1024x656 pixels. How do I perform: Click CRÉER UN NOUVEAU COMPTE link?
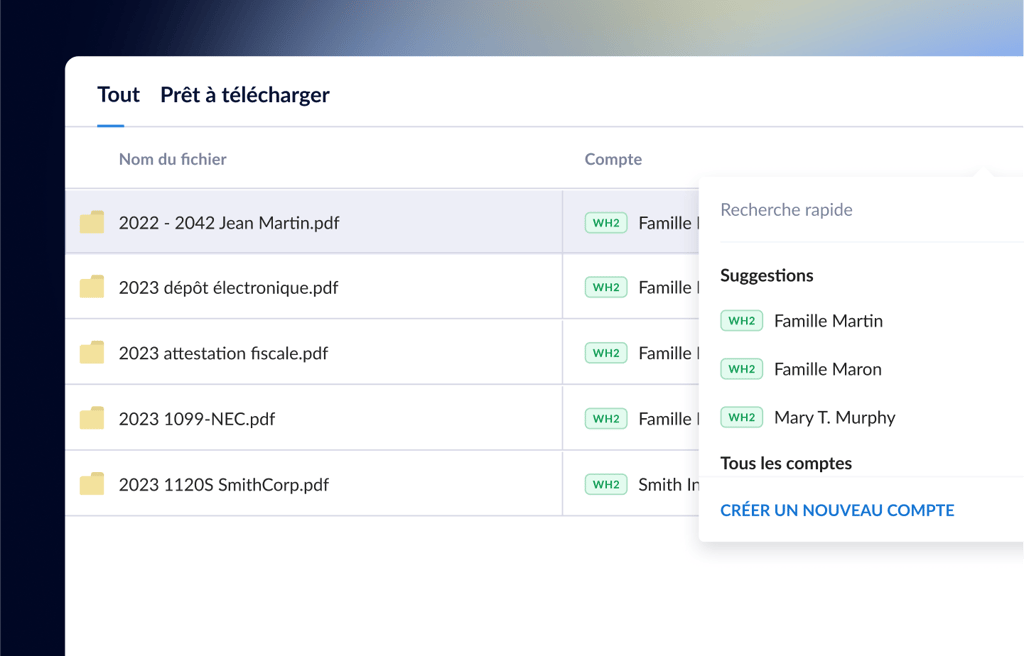coord(837,510)
